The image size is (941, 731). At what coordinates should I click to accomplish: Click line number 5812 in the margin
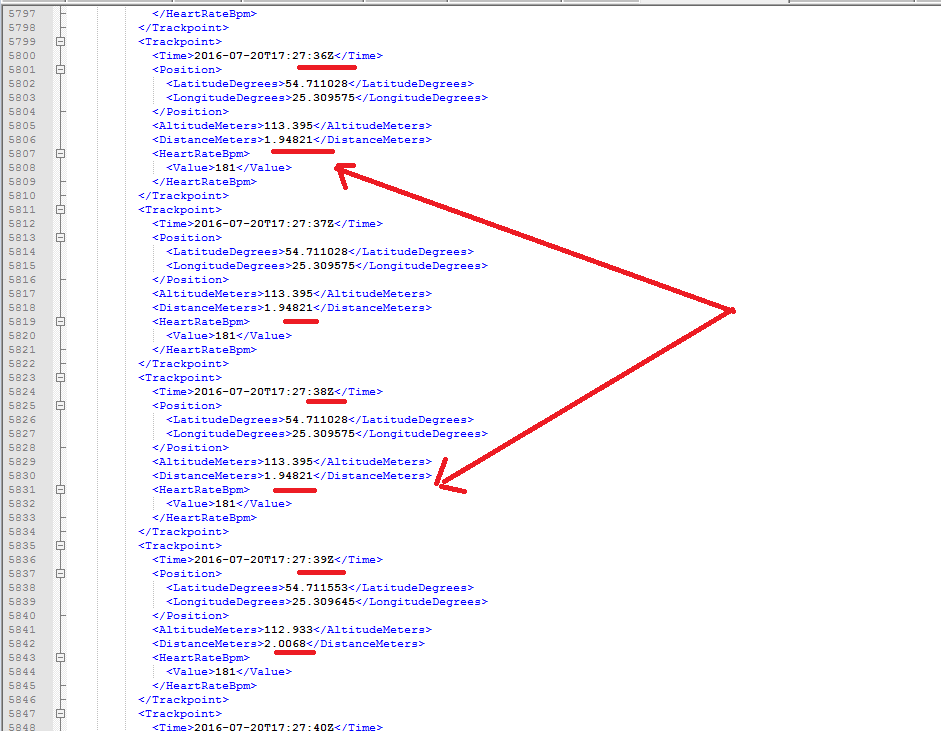pos(22,224)
